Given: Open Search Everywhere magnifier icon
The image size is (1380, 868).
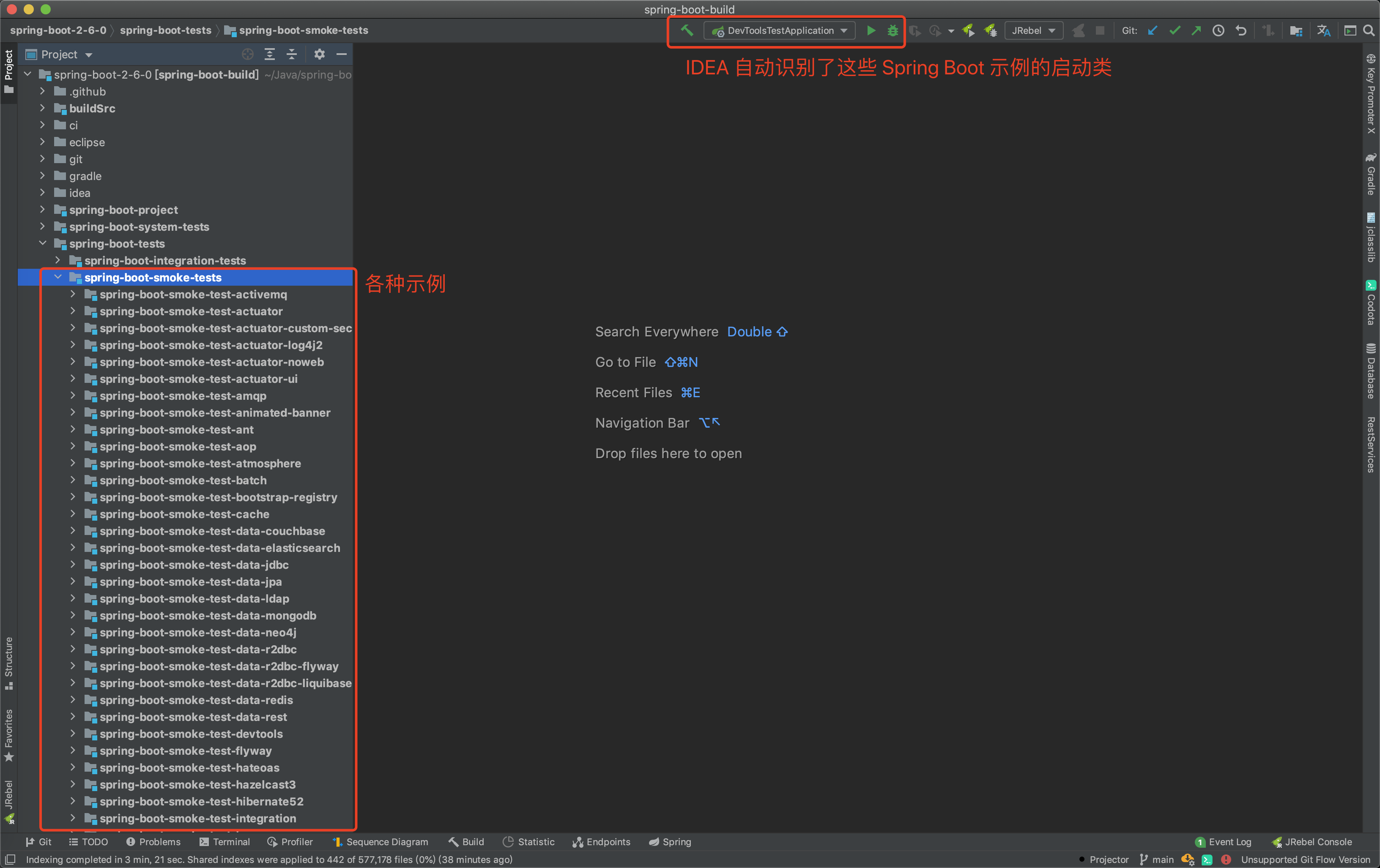Looking at the screenshot, I should [1369, 30].
